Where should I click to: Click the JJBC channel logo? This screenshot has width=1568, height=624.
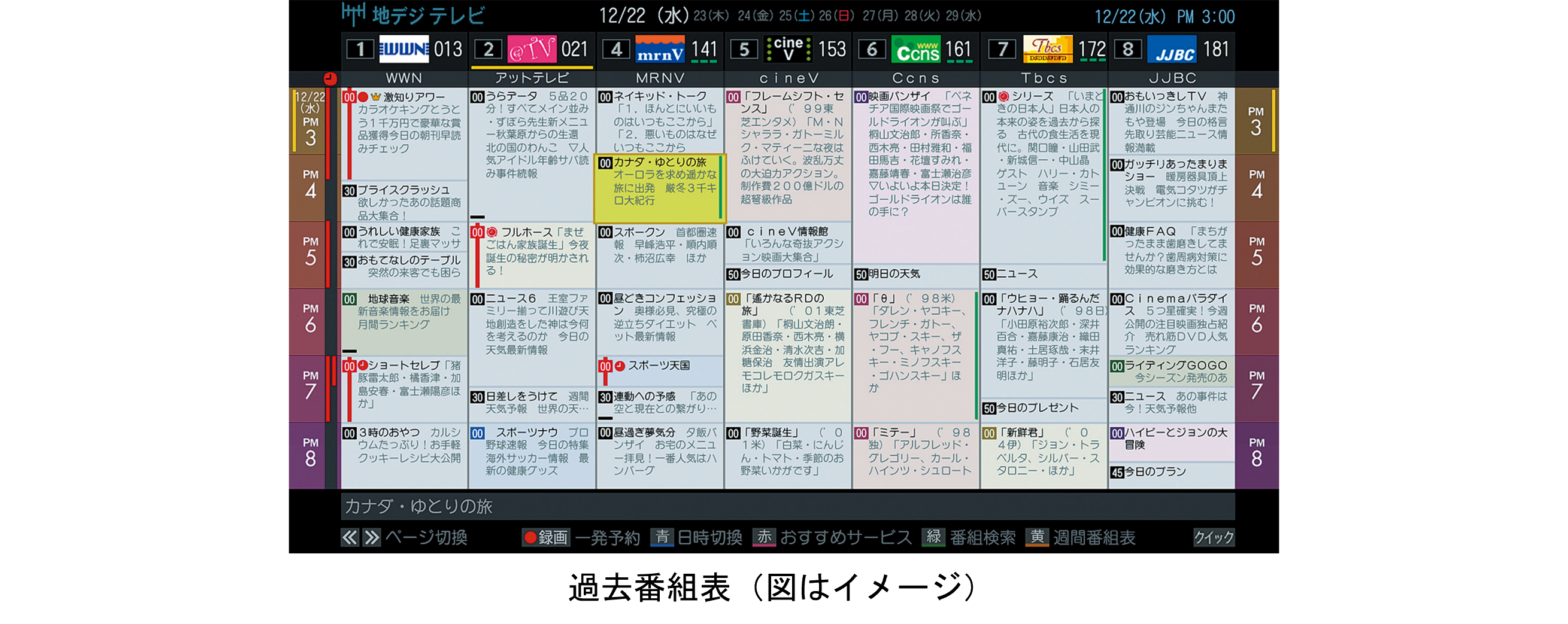tap(1172, 48)
